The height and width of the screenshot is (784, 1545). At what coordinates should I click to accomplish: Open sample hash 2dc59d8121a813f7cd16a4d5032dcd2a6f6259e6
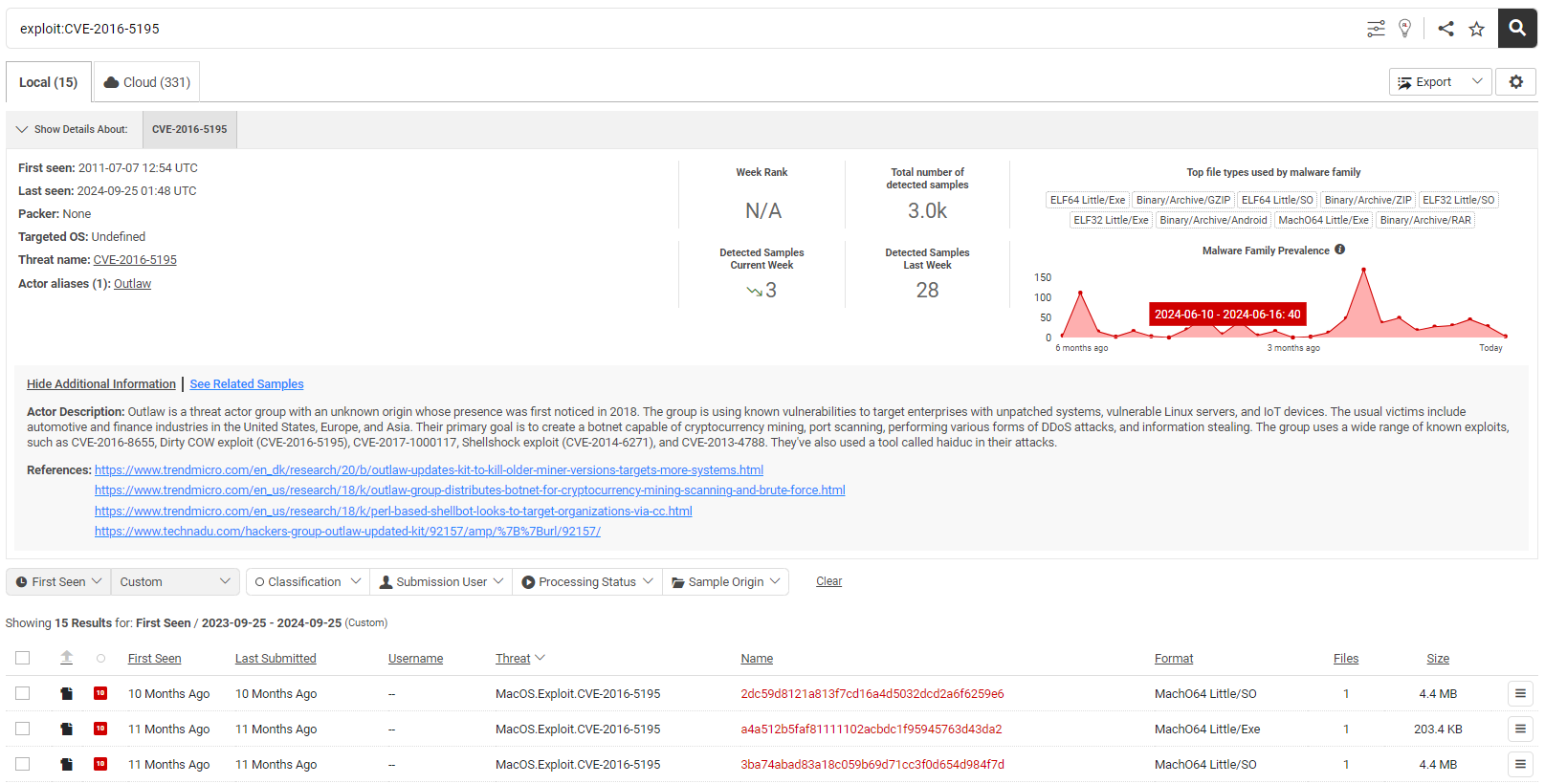[872, 694]
